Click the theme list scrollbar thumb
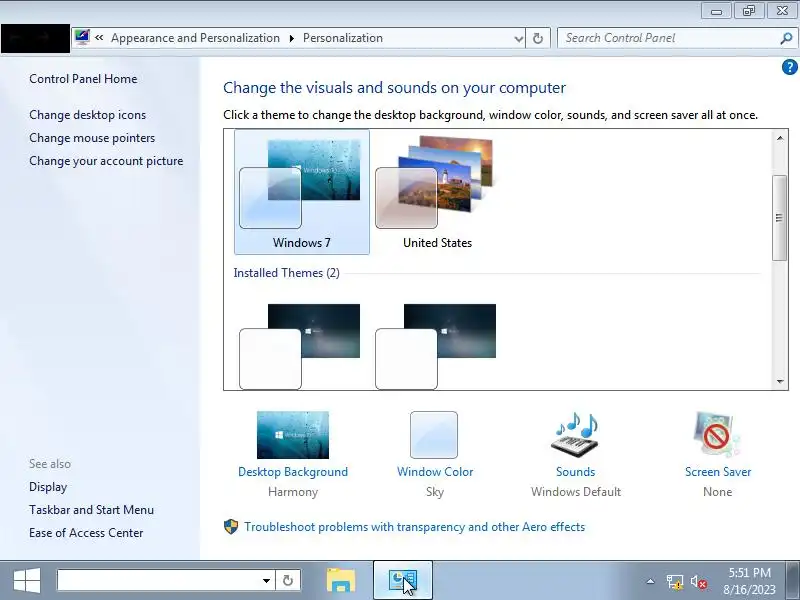The width and height of the screenshot is (800, 600). click(779, 218)
